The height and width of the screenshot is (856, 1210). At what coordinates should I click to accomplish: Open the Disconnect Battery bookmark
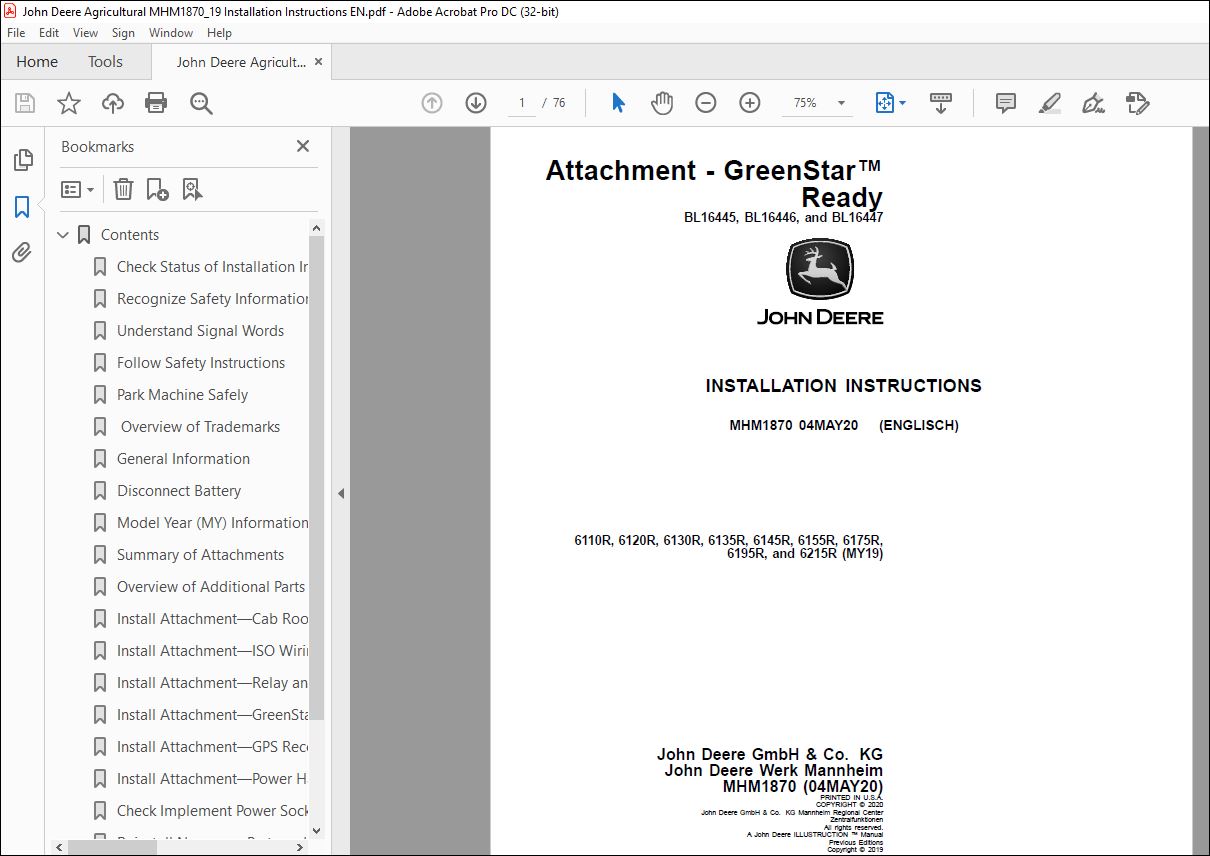pos(179,491)
